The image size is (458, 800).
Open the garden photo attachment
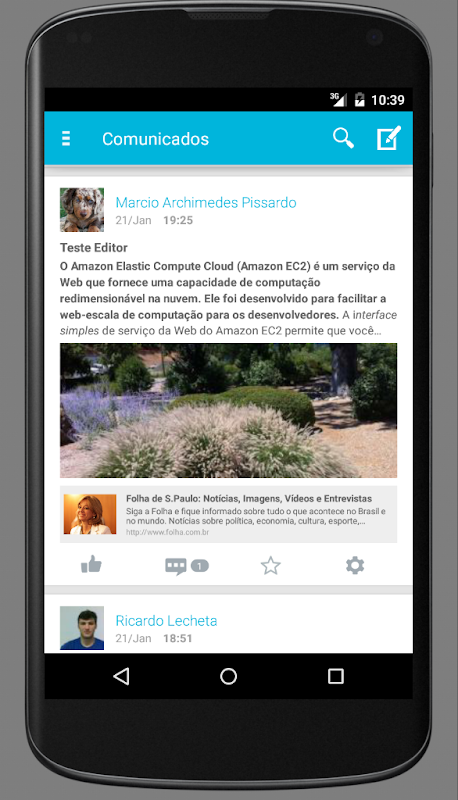pyautogui.click(x=228, y=410)
